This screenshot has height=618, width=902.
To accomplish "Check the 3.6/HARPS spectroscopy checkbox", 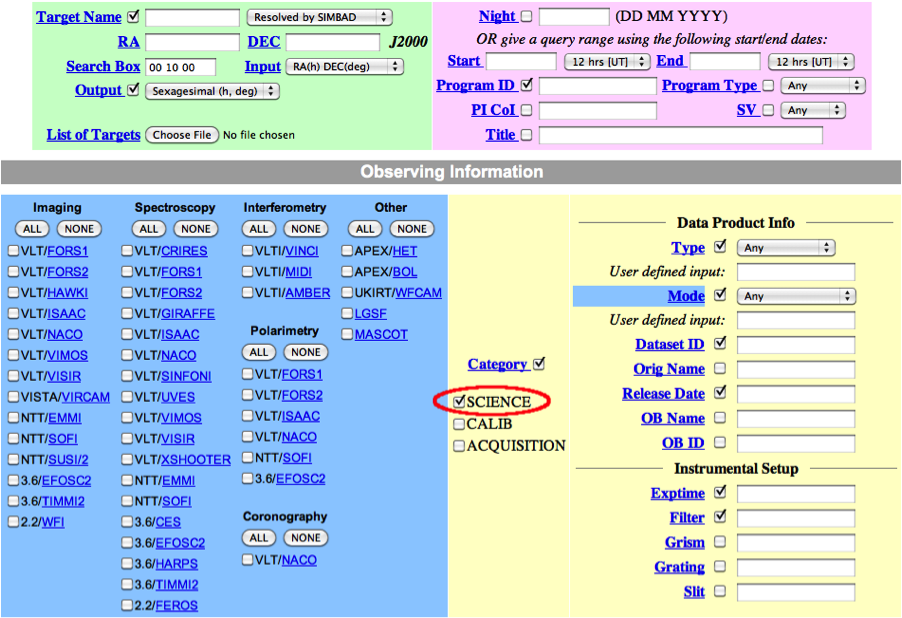I will (128, 564).
